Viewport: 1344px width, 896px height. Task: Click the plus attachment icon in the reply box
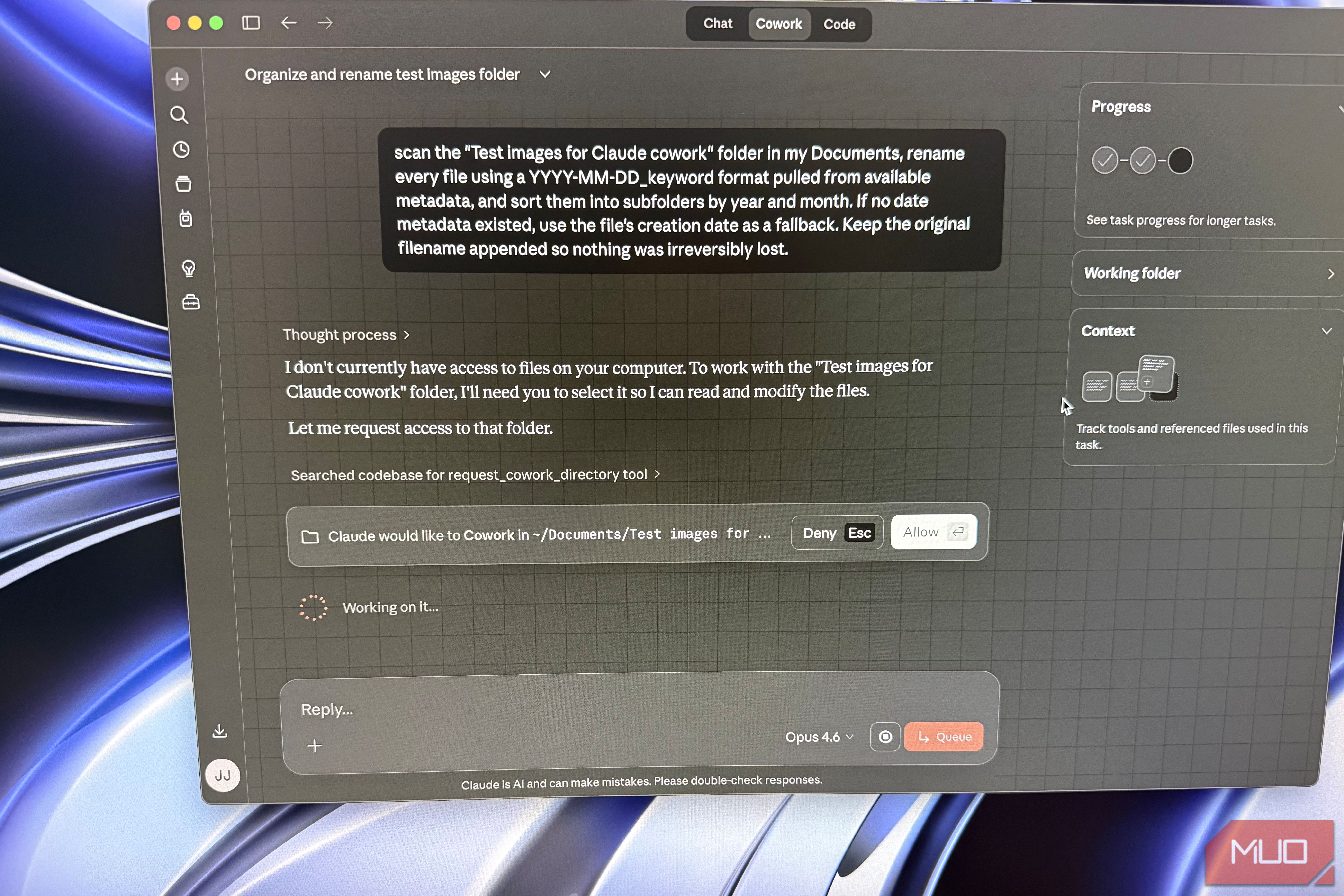314,746
